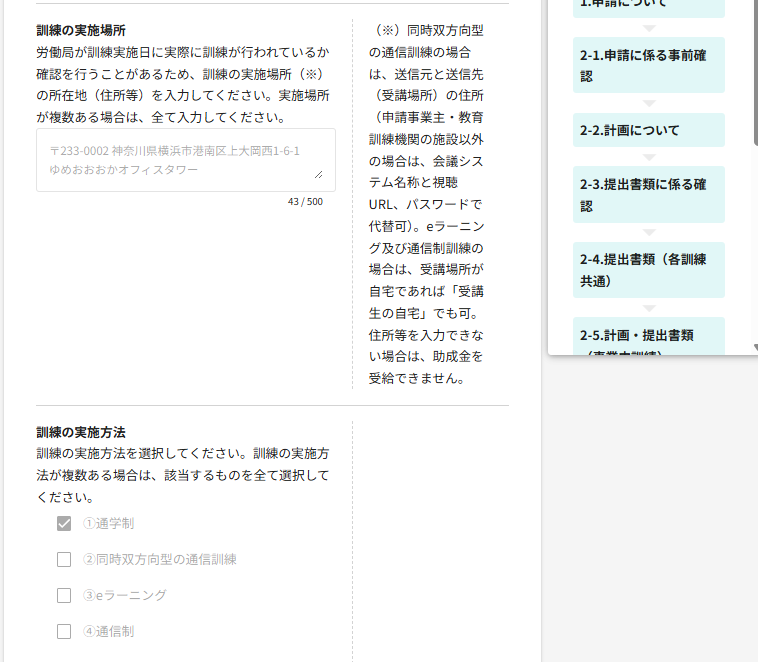Screen dimensions: 758x662
Task: Enable the ②同時双方向型の通信訓練 checkbox
Action: point(64,560)
